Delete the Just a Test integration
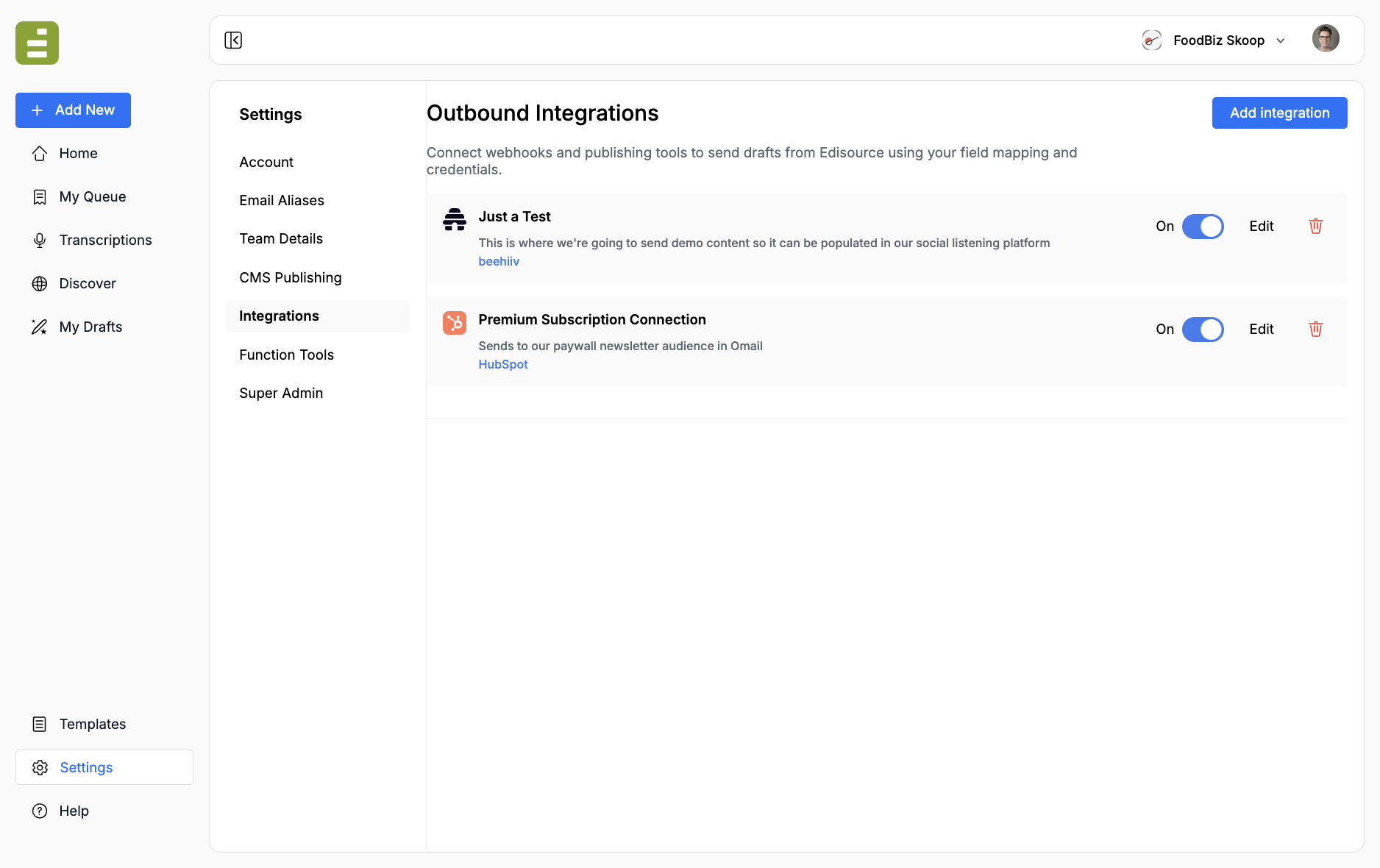Image resolution: width=1380 pixels, height=868 pixels. tap(1316, 226)
